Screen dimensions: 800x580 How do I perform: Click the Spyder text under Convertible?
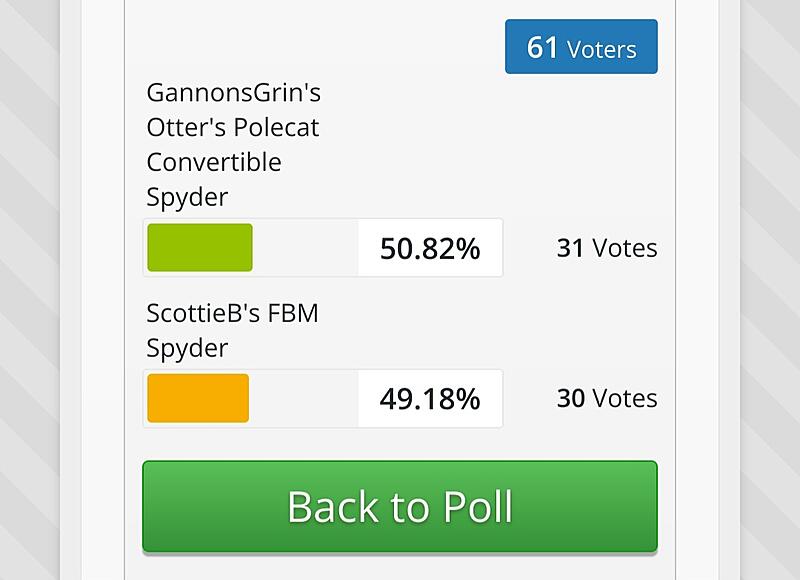coord(187,198)
